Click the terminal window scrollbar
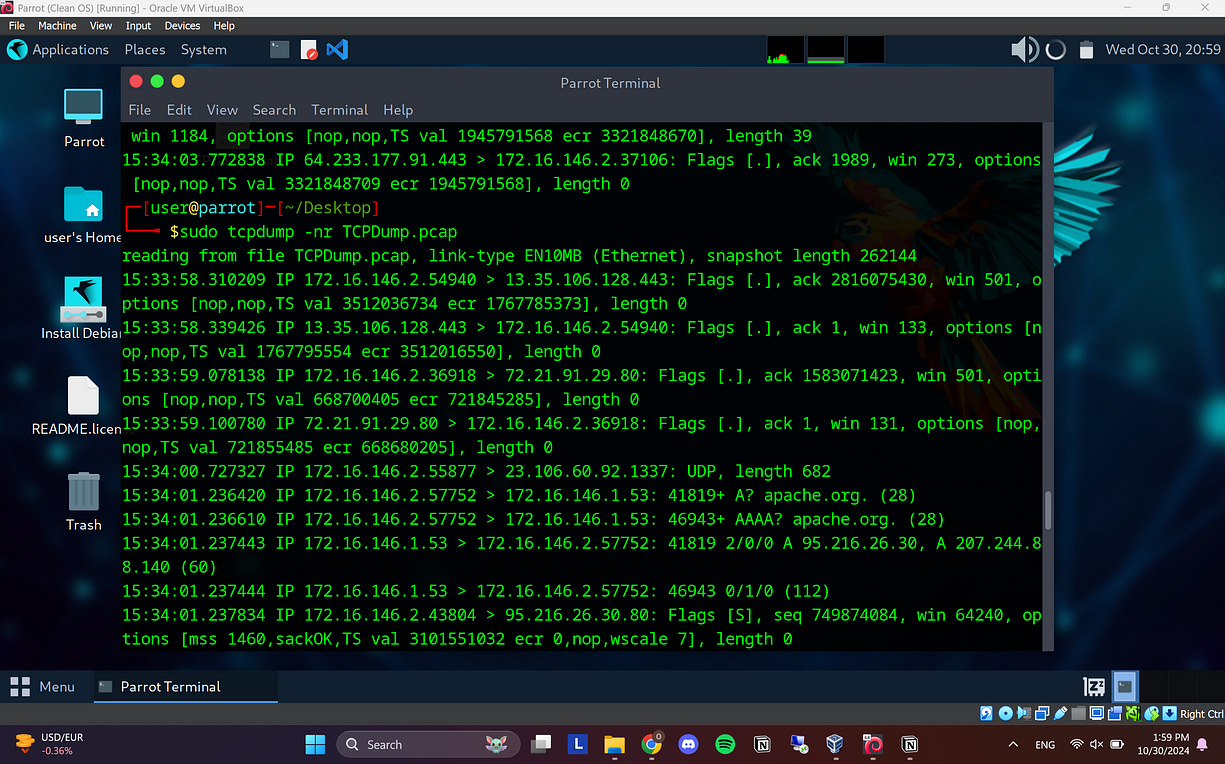 click(x=1047, y=510)
